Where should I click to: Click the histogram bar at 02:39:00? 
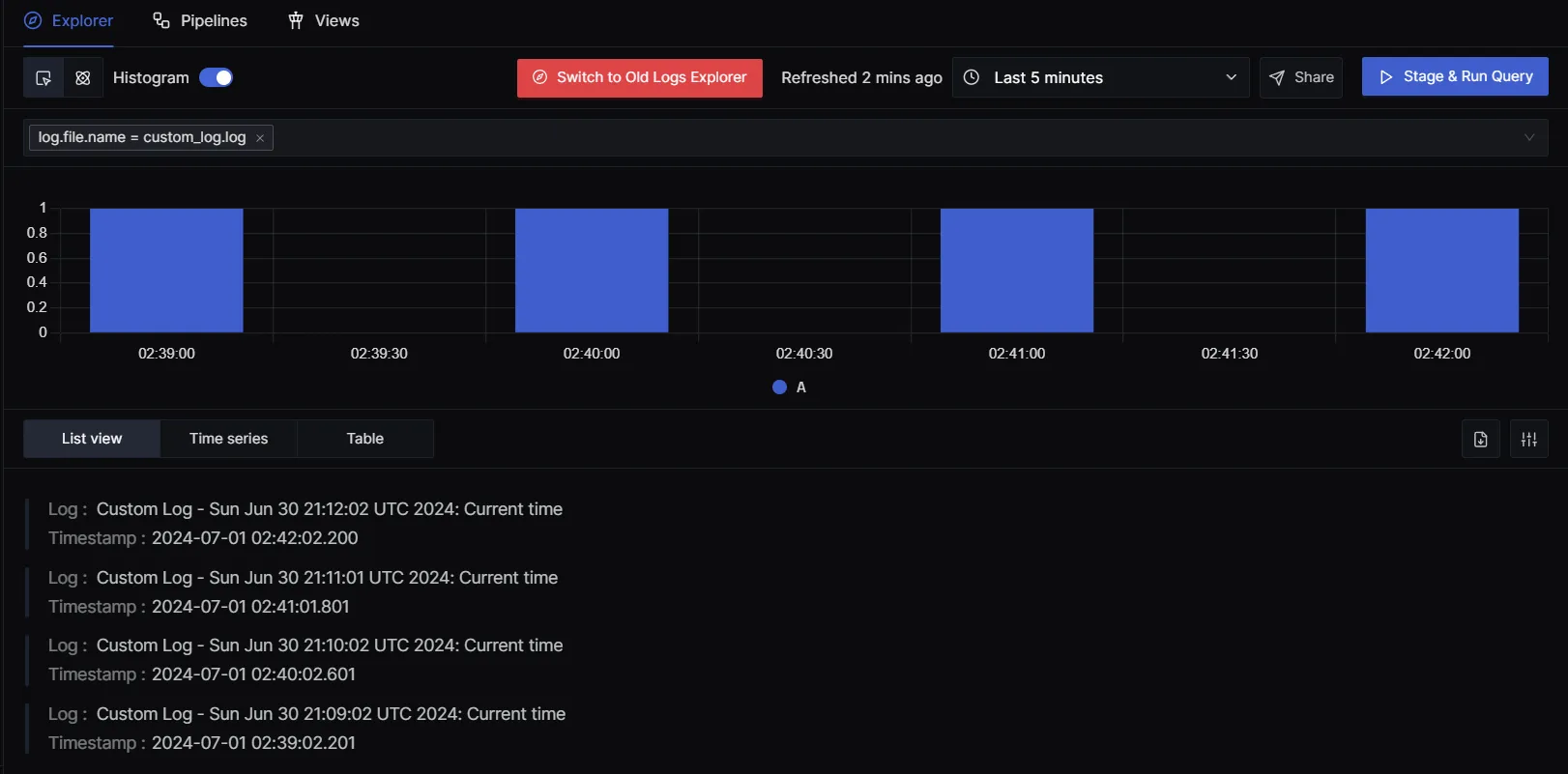(166, 271)
